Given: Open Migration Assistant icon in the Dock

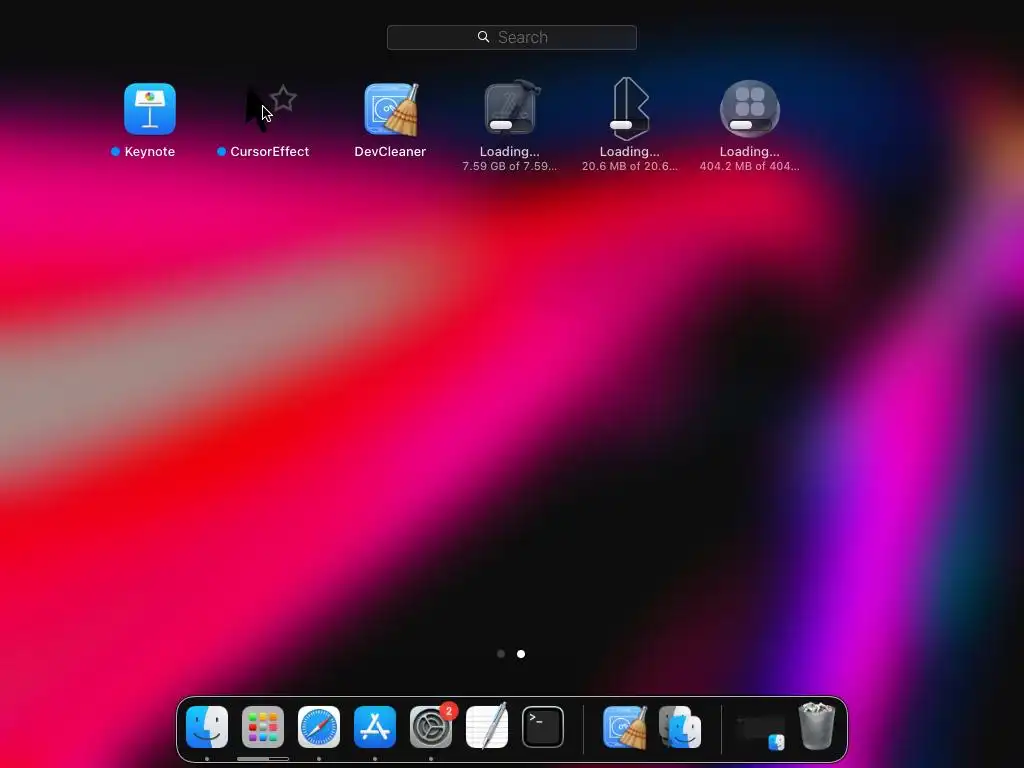Looking at the screenshot, I should [680, 727].
